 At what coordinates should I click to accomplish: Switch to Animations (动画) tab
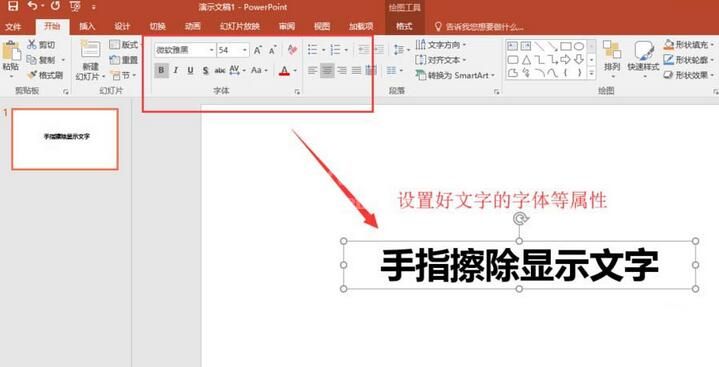coord(193,27)
